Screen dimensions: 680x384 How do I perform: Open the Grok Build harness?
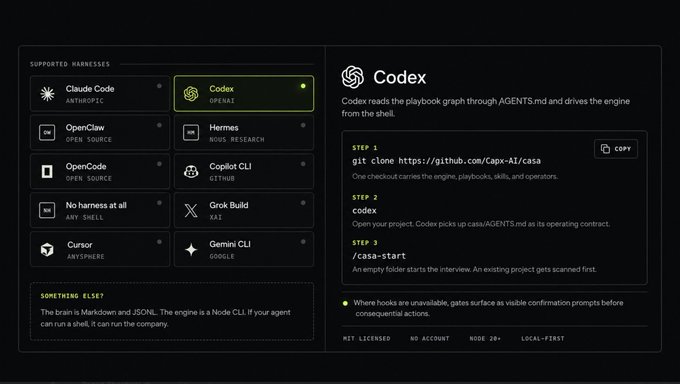244,210
